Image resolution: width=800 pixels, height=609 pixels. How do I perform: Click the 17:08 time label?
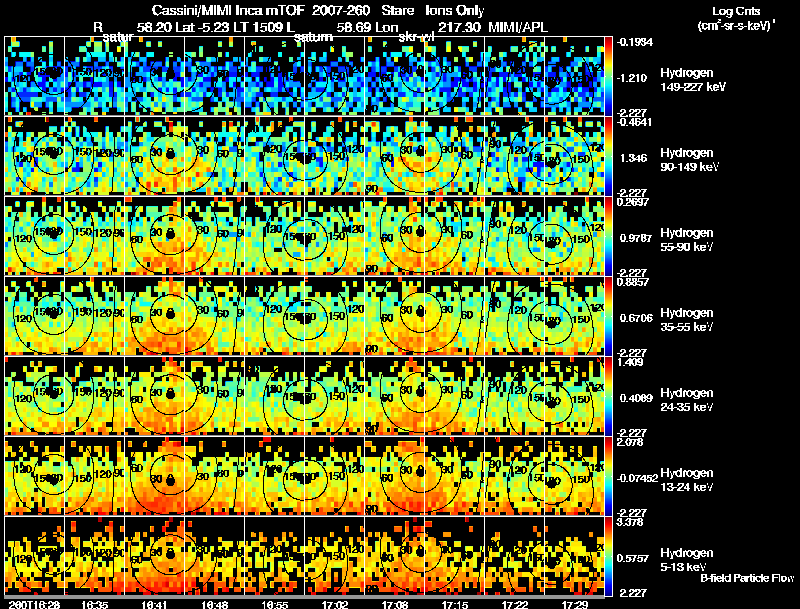point(395,604)
